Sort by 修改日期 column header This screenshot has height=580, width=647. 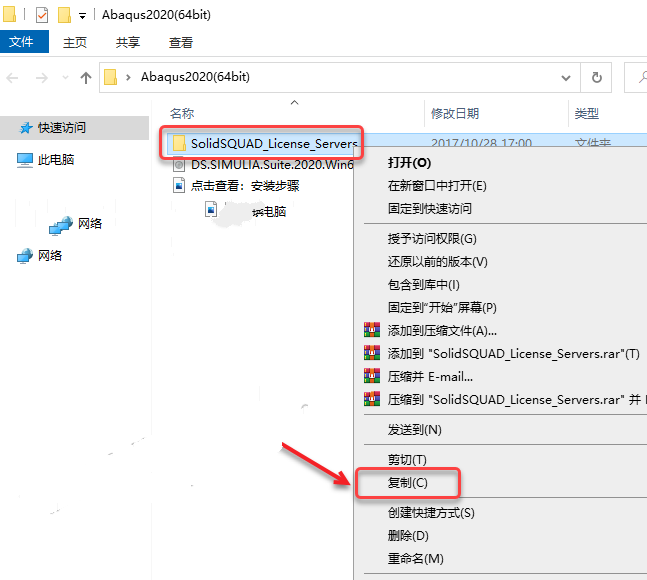[455, 113]
